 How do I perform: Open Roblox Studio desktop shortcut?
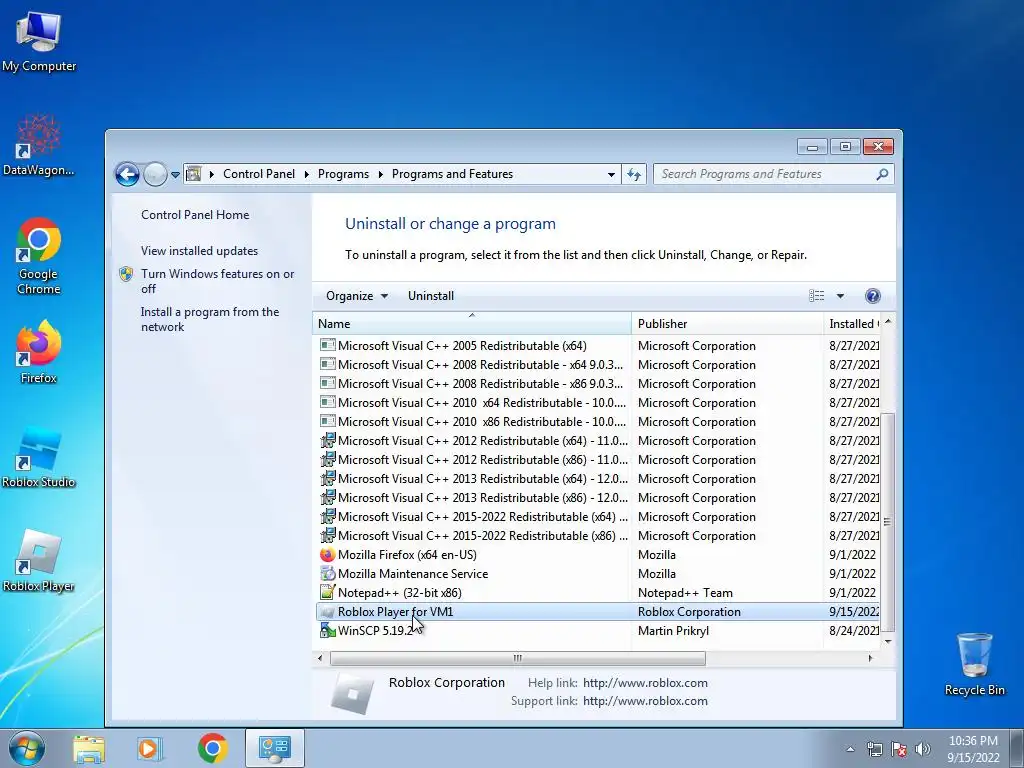(x=39, y=457)
